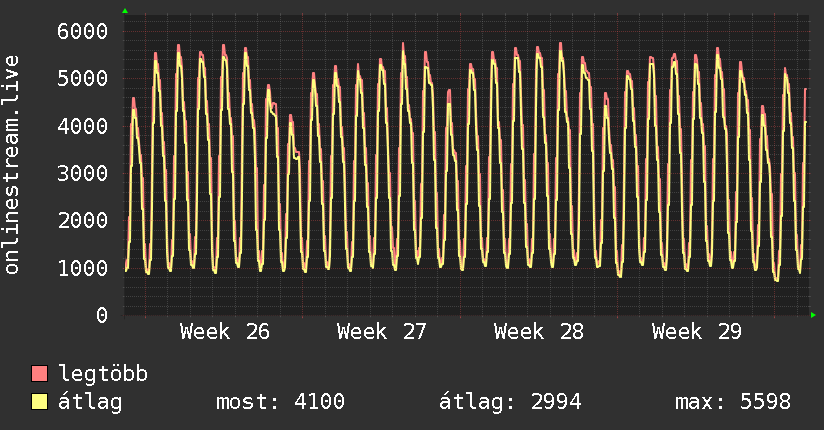Click the 1000 y-axis tick label
Screen dimensions: 824x430
[83, 268]
